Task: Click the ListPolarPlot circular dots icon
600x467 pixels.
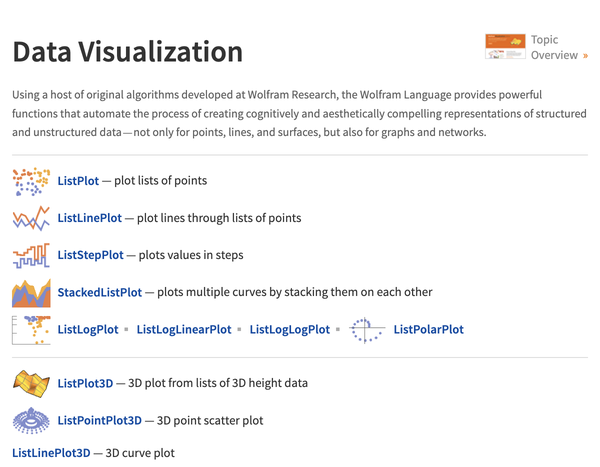Action: coord(367,330)
